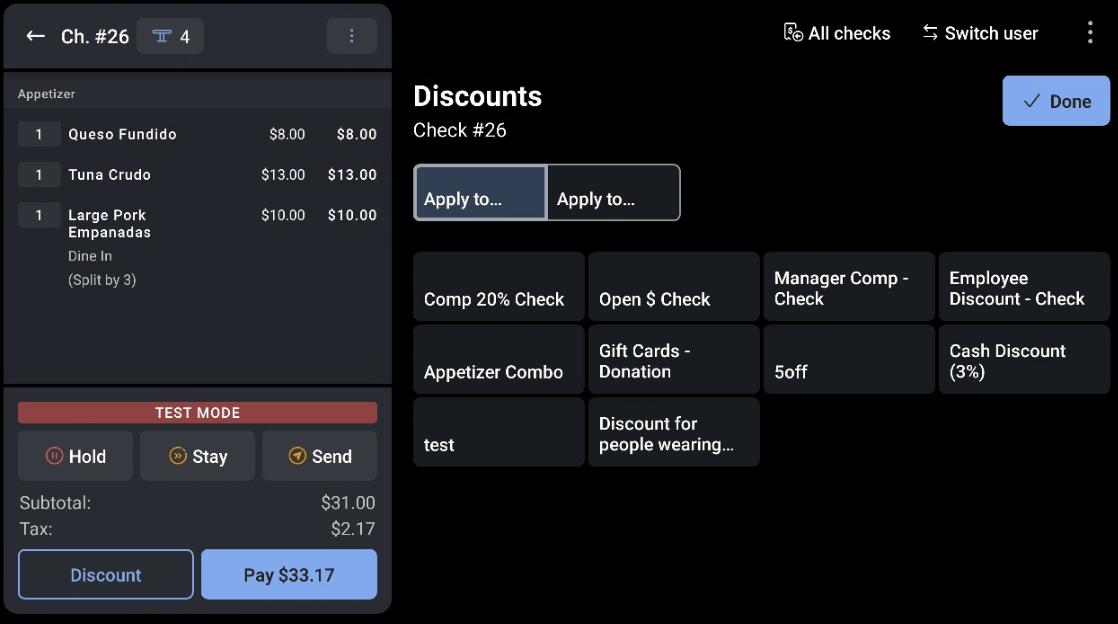Screen dimensions: 1118x624
Task: Select the Stay icon in the check panel
Action: [178, 456]
